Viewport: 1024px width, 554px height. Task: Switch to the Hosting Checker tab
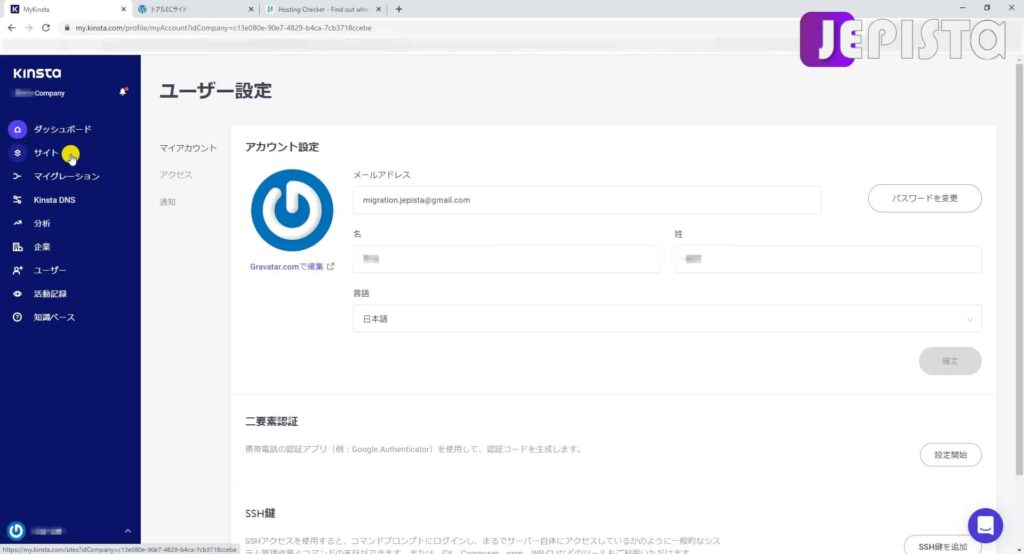point(324,9)
